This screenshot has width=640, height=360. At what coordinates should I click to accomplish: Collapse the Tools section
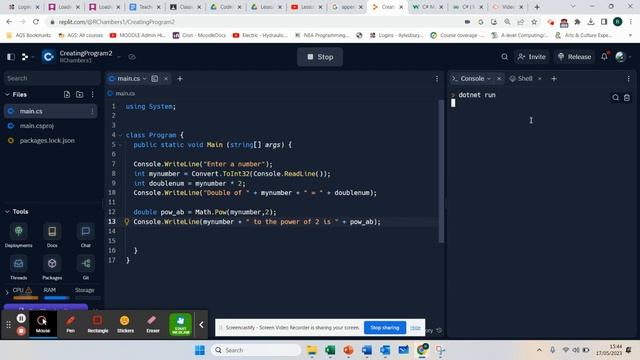[7, 211]
